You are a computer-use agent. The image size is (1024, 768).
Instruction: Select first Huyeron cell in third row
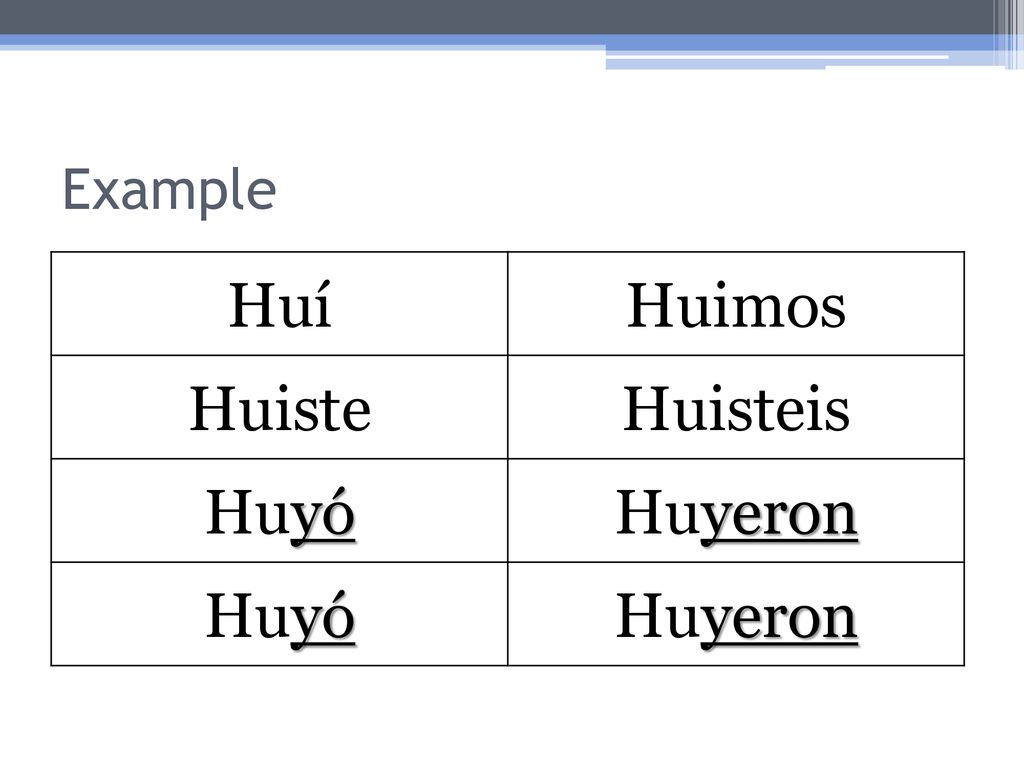(x=736, y=511)
